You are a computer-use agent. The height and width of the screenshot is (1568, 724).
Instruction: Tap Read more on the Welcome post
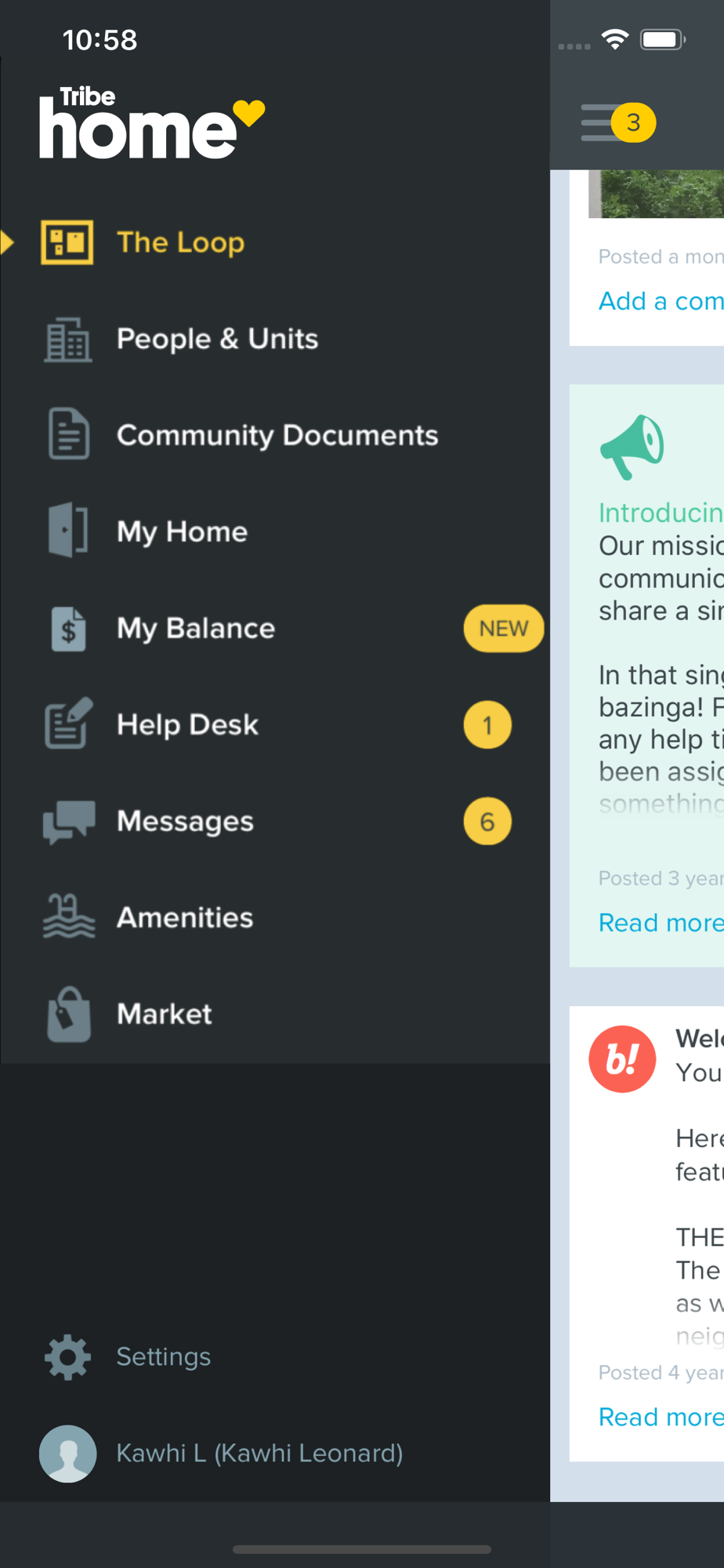(x=661, y=1417)
